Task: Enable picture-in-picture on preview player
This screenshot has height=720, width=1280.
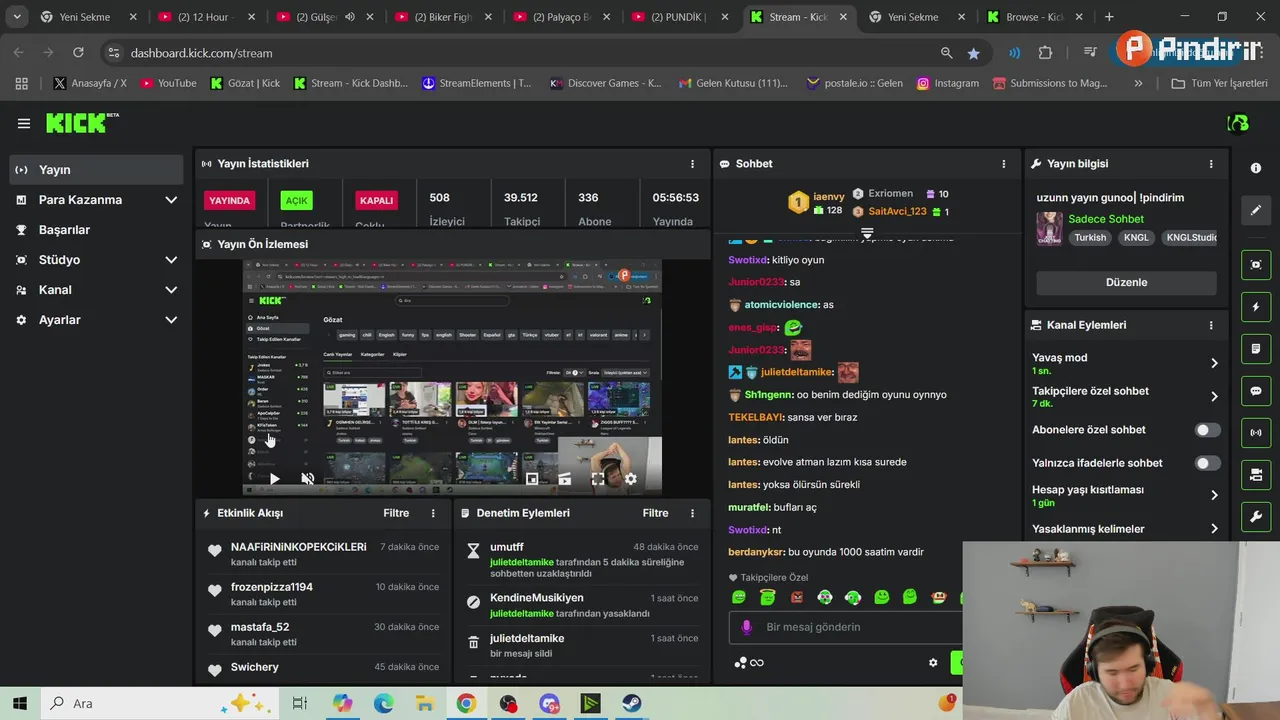Action: click(533, 479)
